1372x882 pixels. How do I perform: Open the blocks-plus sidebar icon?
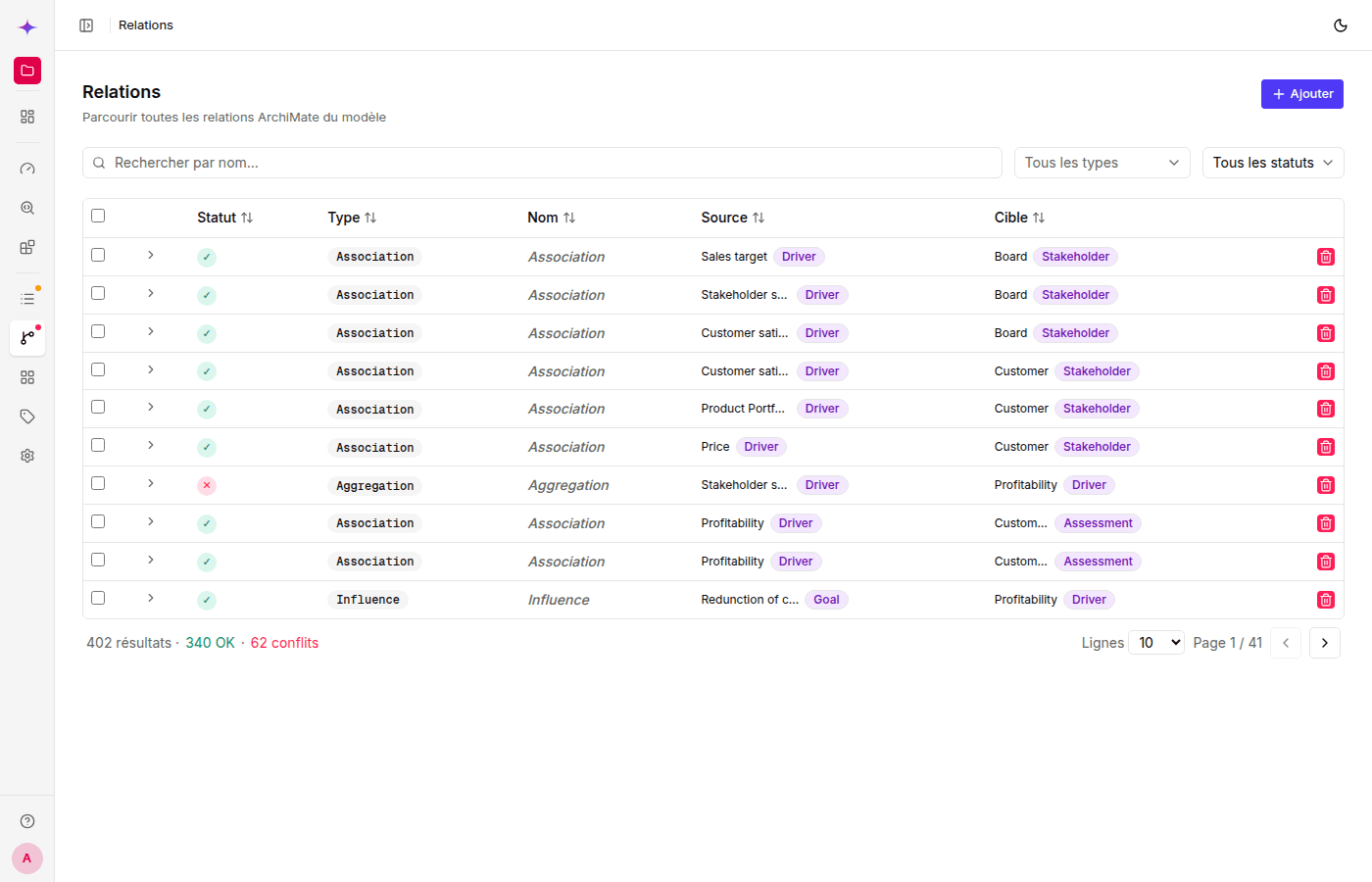click(27, 247)
